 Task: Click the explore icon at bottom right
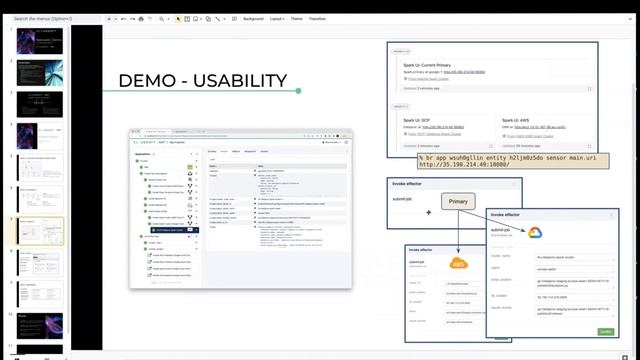pyautogui.click(x=624, y=358)
